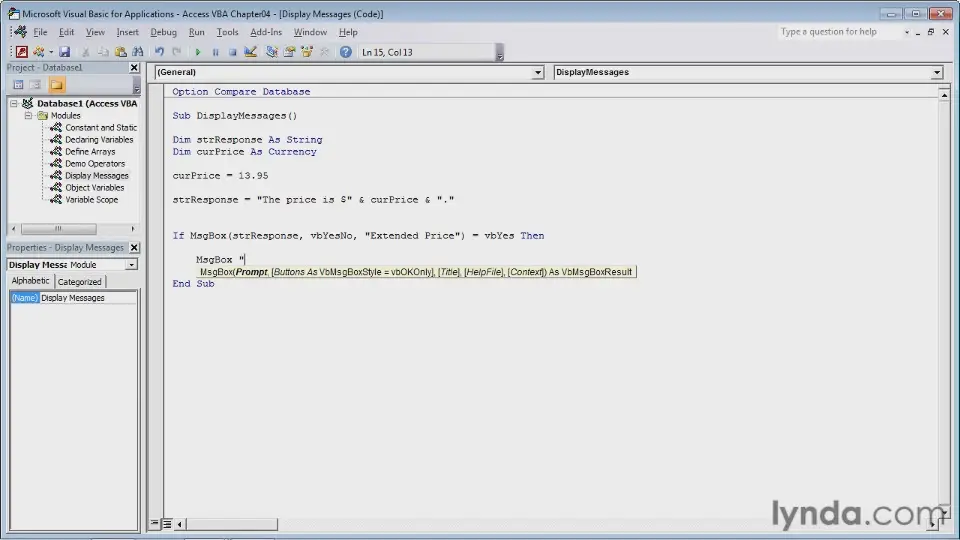Switch to the Alphabetic properties tab
This screenshot has height=540, width=960.
click(x=30, y=280)
